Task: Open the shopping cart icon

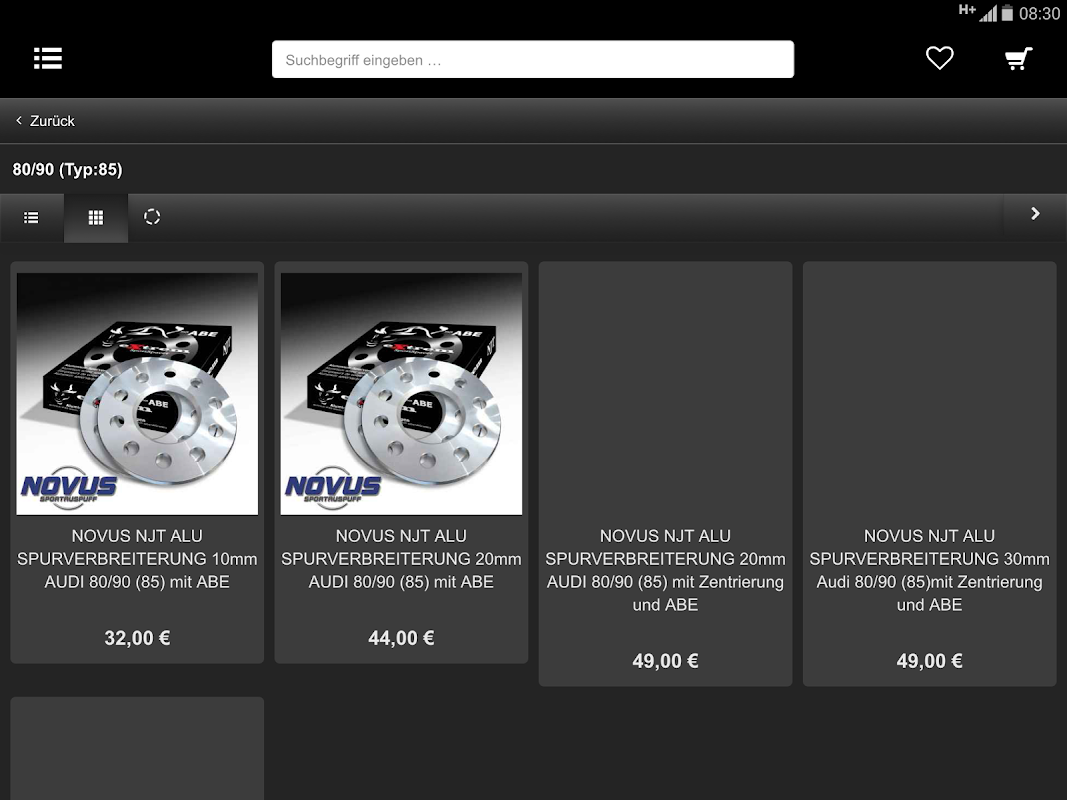Action: click(1018, 59)
